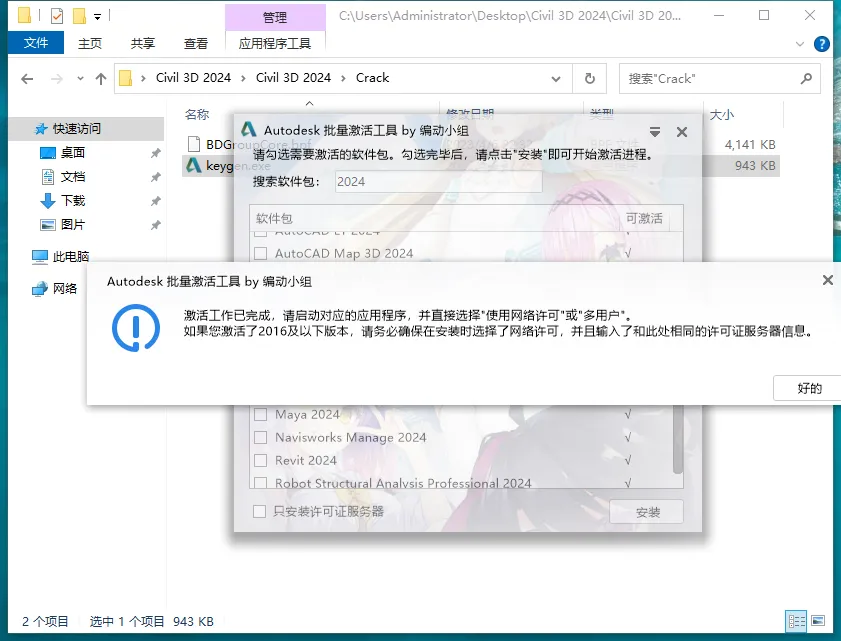Click quick access toolbar properties icon
This screenshot has width=841, height=641.
tap(57, 16)
